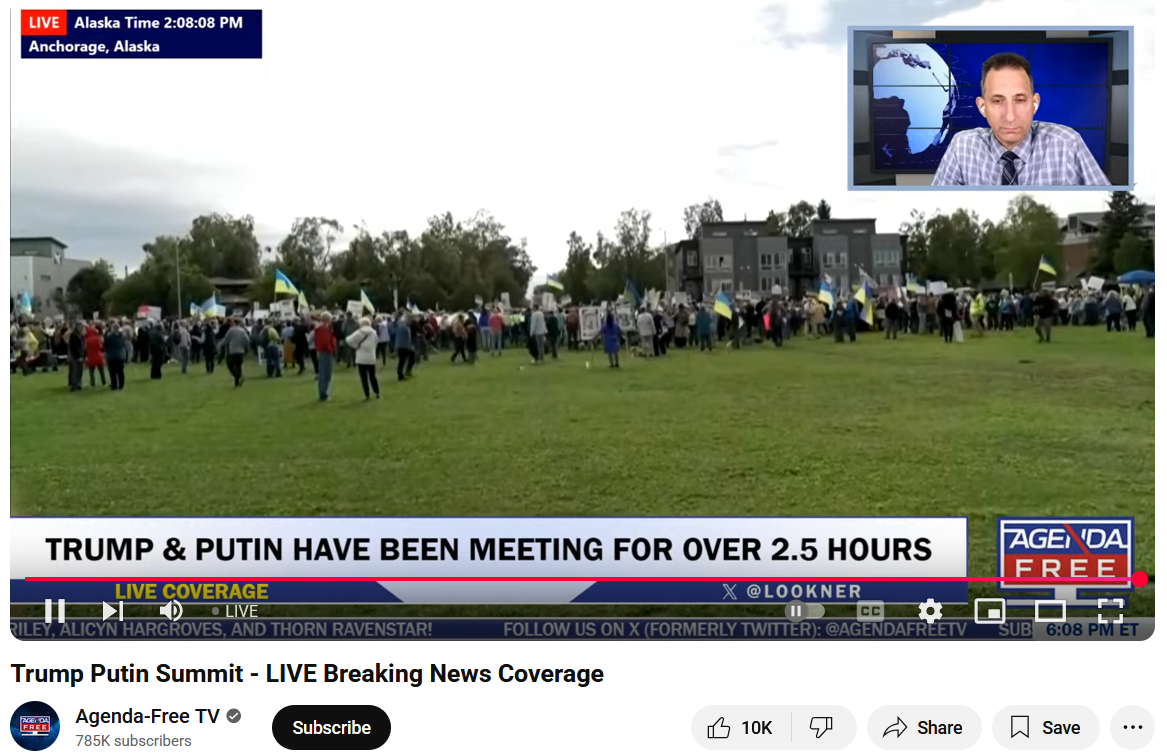Open the more actions three-dot menu
Image resolution: width=1167 pixels, height=756 pixels.
coord(1132,727)
